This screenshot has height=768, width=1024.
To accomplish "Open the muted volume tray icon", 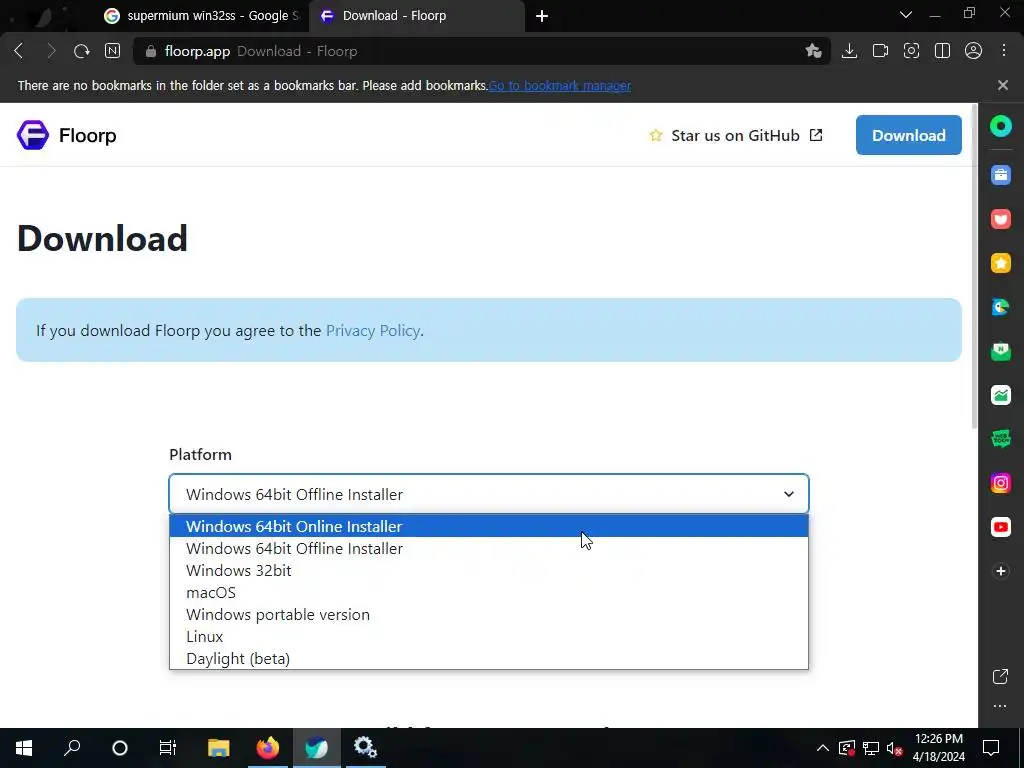I will click(x=894, y=748).
